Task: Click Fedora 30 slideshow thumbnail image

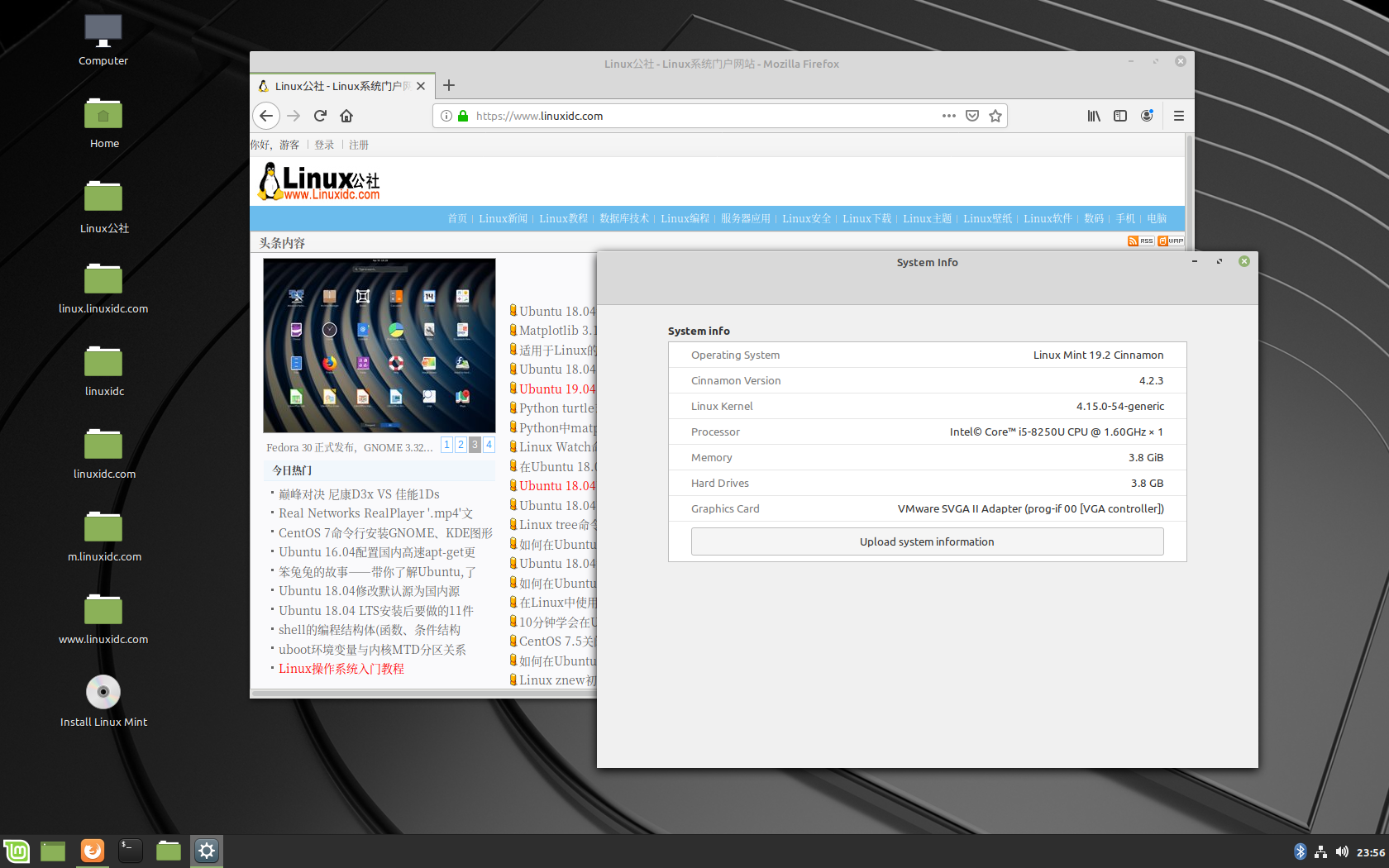Action: tap(379, 346)
